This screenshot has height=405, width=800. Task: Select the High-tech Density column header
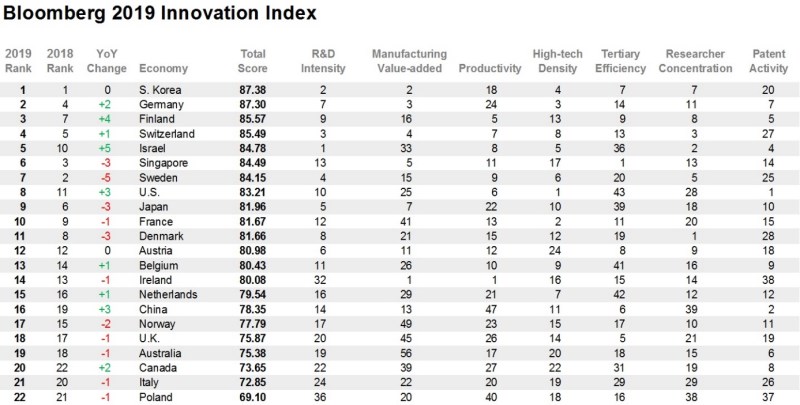click(x=557, y=60)
